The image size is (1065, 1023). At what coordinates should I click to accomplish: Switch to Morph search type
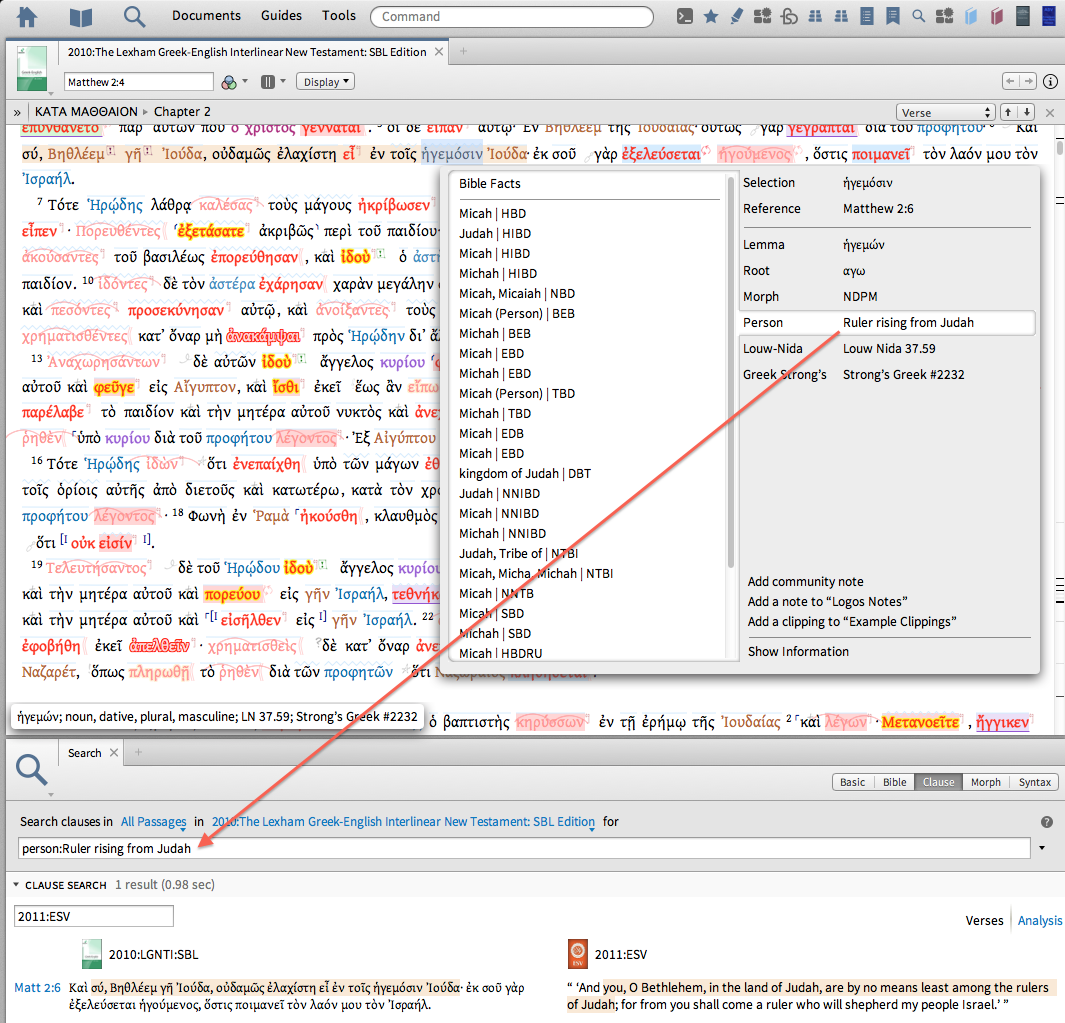[x=986, y=782]
